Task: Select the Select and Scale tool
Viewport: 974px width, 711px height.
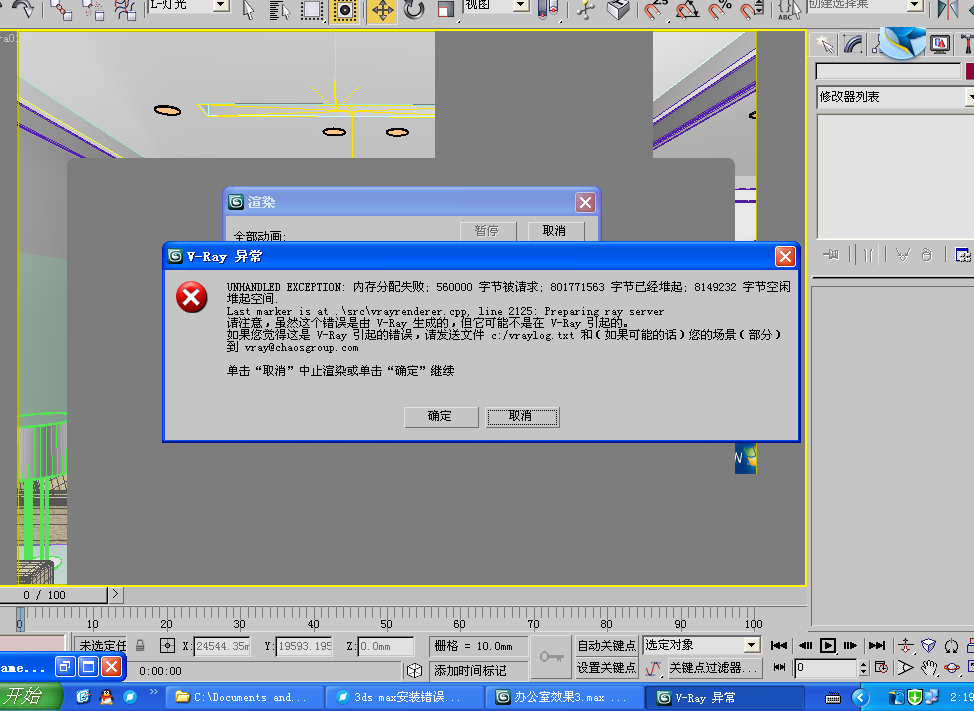Action: click(x=445, y=9)
